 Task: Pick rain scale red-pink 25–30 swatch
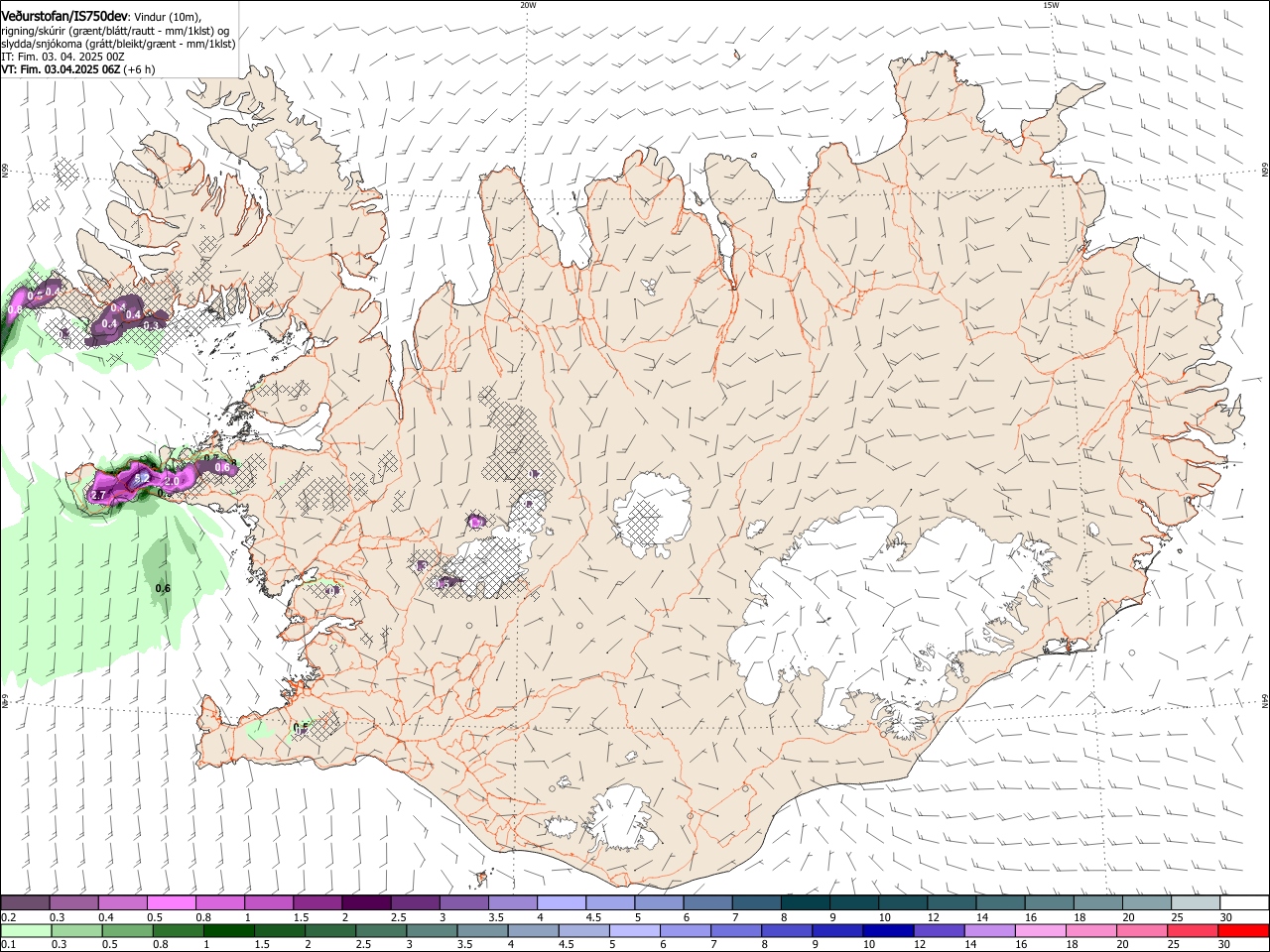pos(1193,931)
